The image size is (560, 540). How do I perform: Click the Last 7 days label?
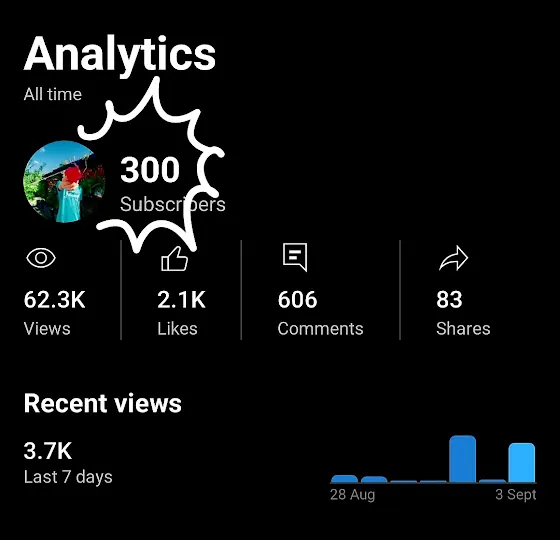click(68, 477)
